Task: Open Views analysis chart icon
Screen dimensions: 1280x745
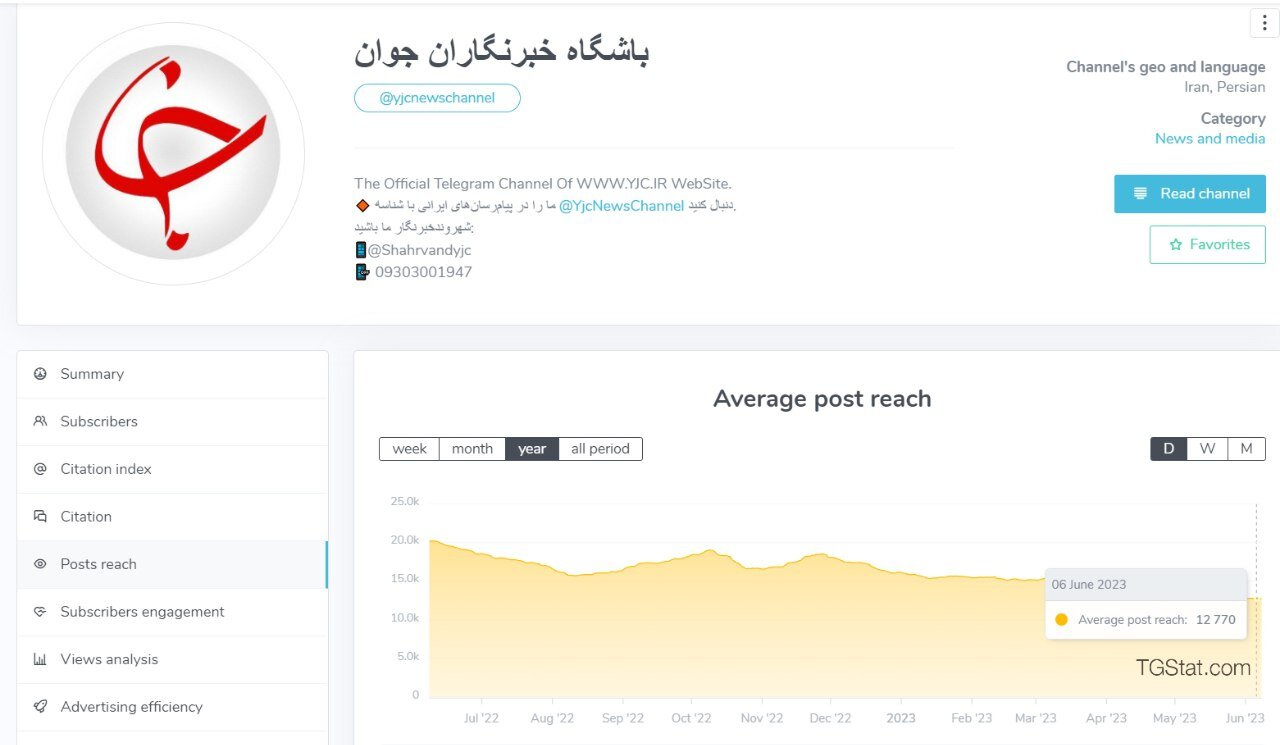Action: click(40, 659)
